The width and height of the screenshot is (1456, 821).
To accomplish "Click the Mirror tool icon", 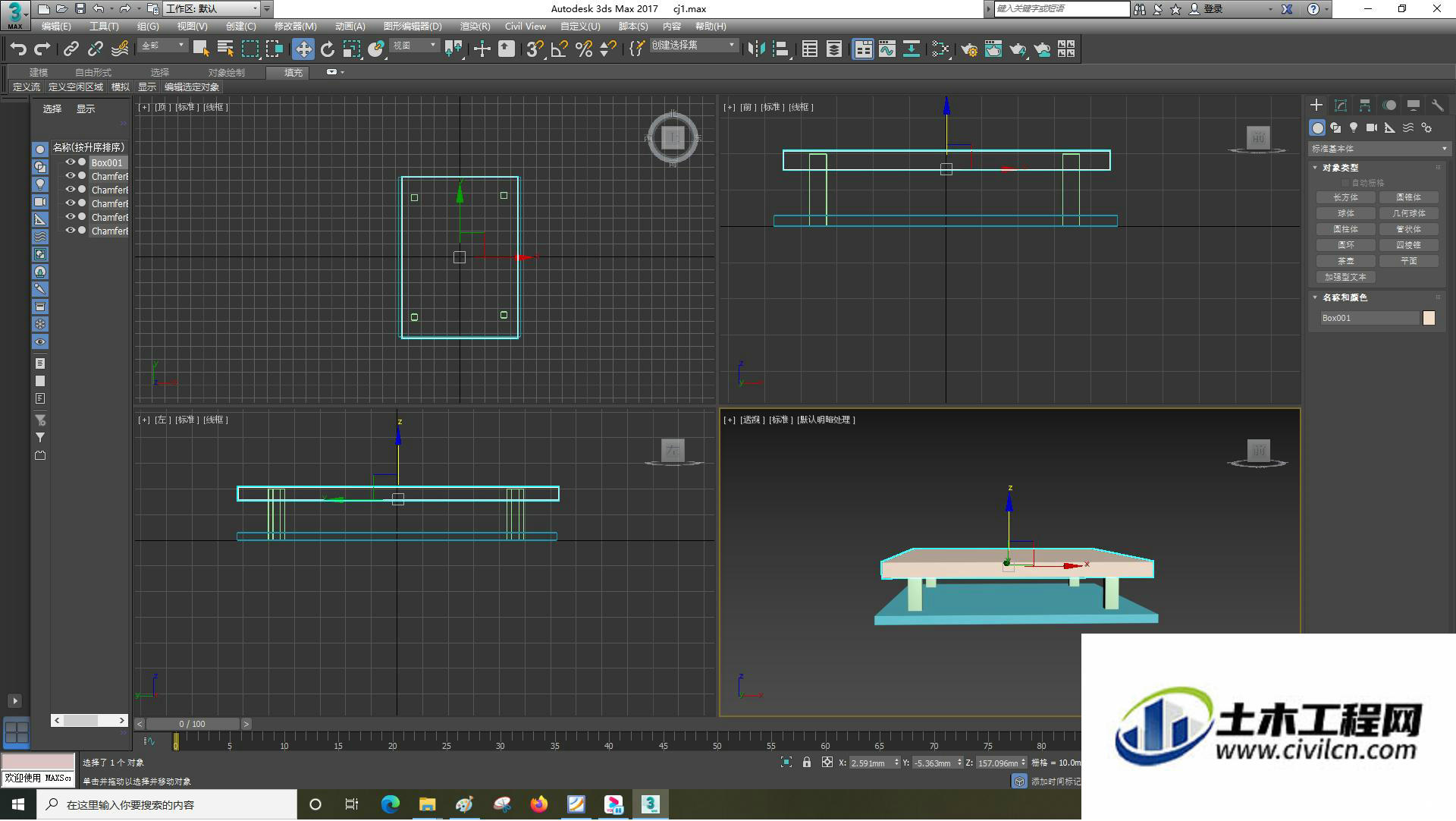I will pyautogui.click(x=756, y=49).
